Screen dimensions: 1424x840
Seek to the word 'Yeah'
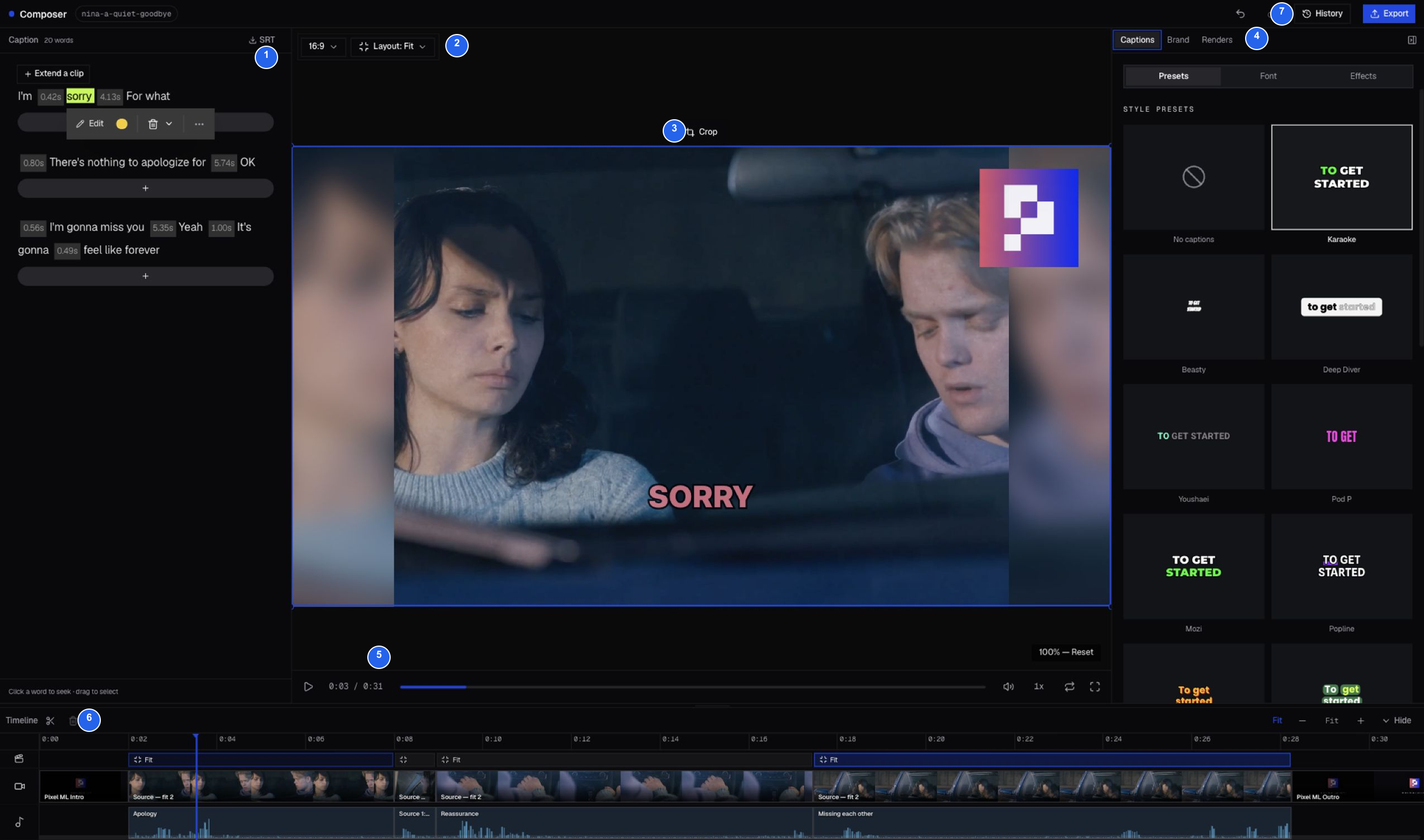click(x=191, y=228)
